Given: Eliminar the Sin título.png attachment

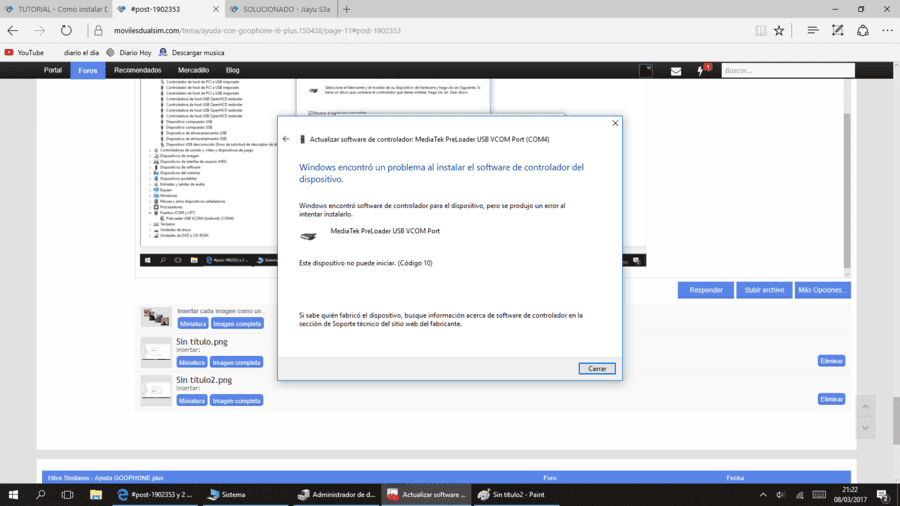Looking at the screenshot, I should (x=831, y=361).
